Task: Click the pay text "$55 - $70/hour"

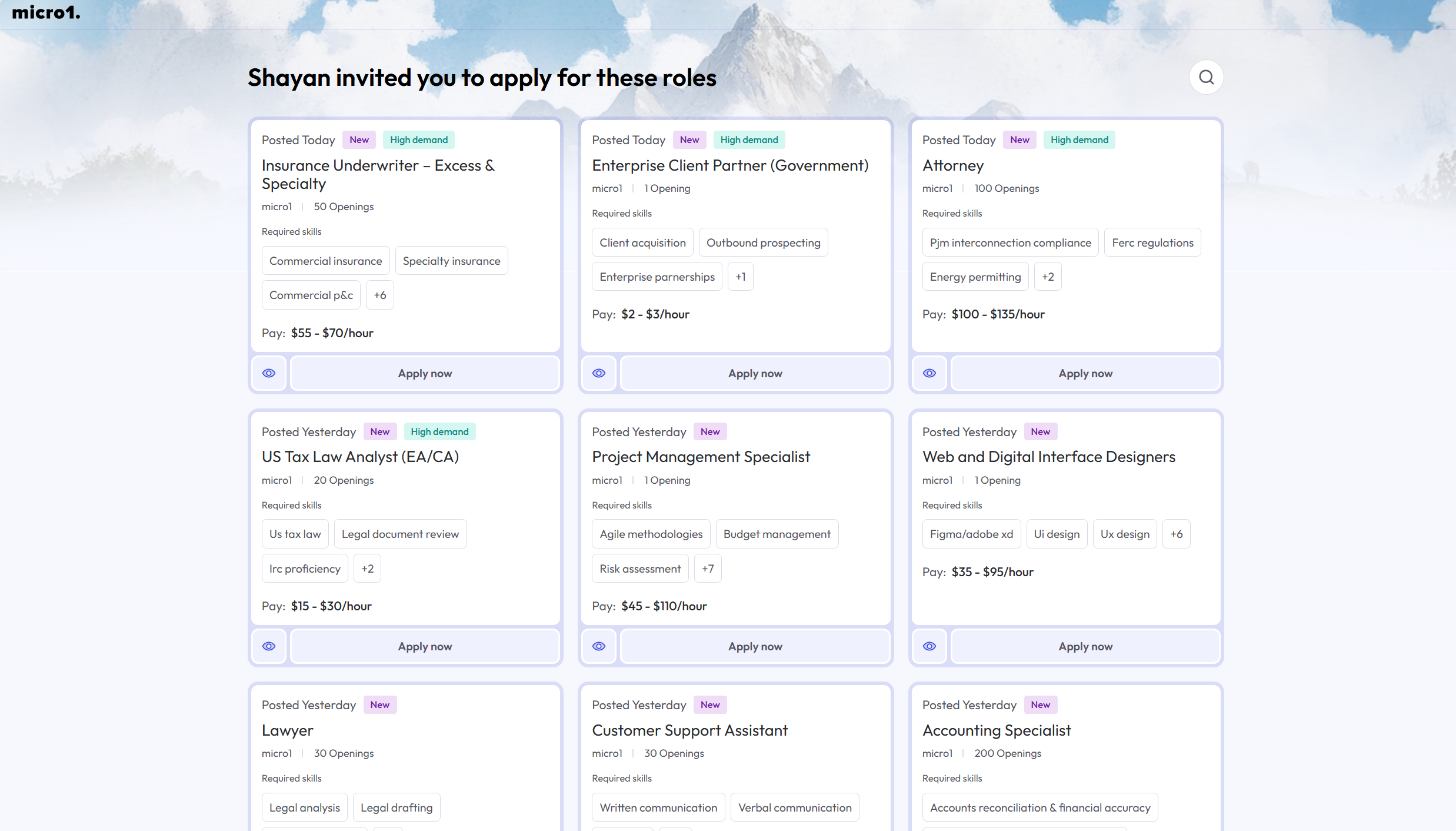Action: 332,333
